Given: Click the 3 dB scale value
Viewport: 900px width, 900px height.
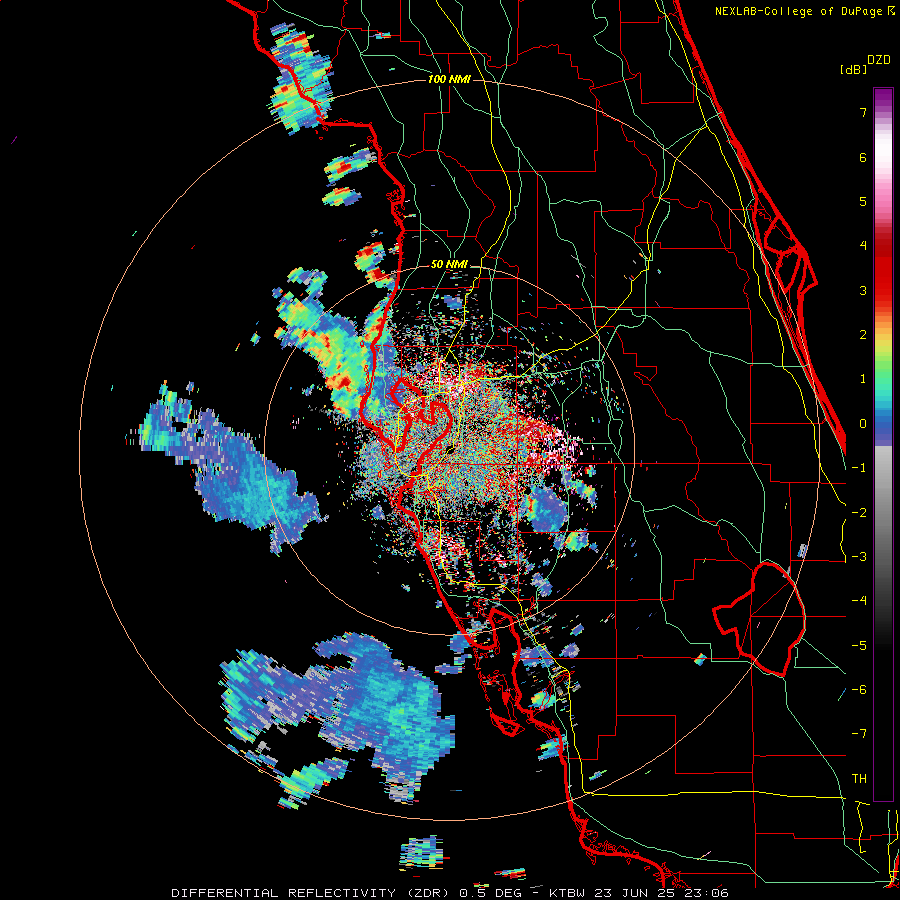Looking at the screenshot, I should tap(863, 290).
